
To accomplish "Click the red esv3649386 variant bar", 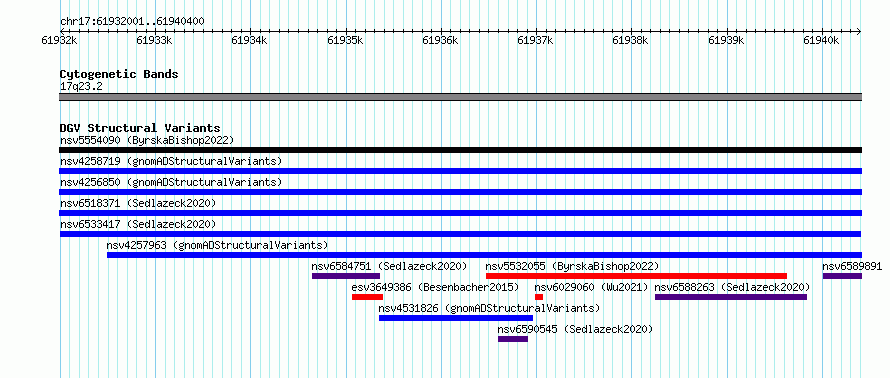I will point(367,297).
